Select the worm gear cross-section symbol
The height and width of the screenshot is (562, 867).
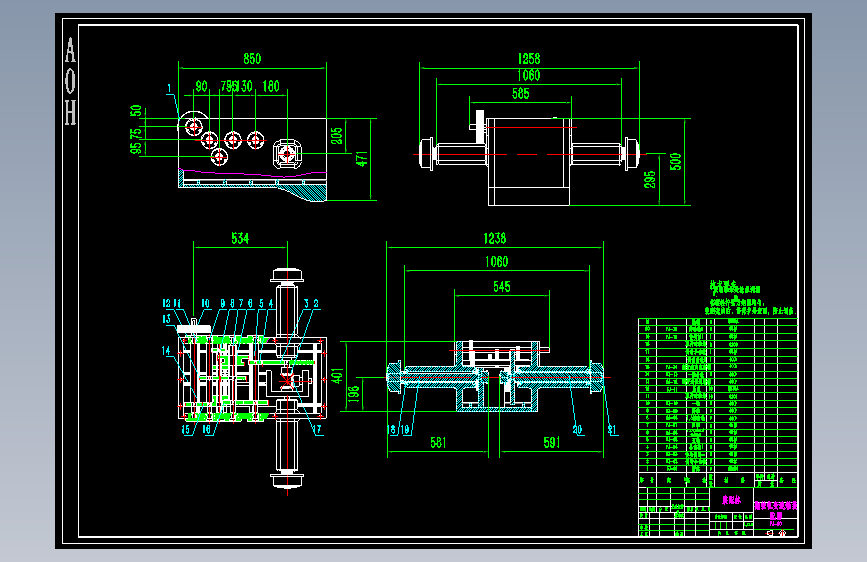click(x=288, y=154)
